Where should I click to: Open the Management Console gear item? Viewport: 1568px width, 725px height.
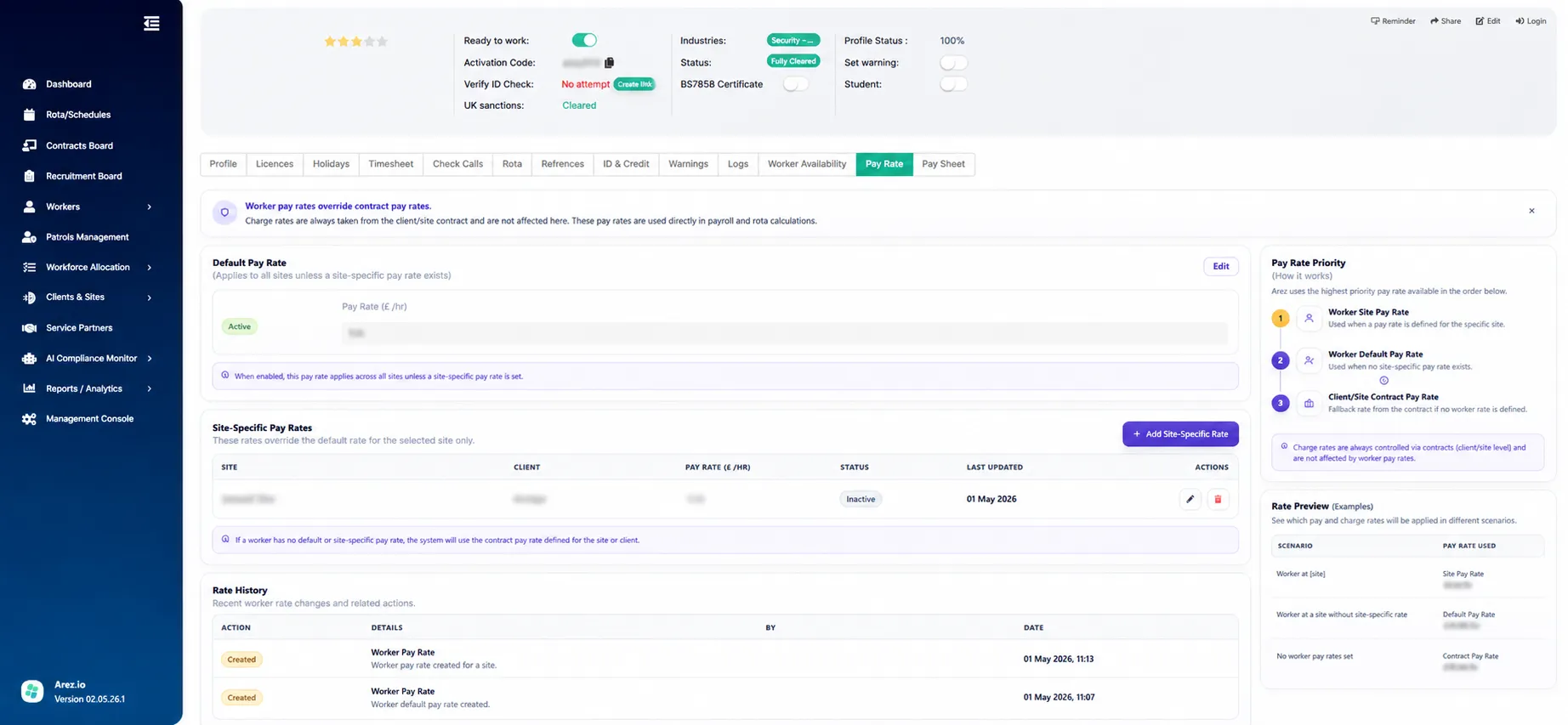click(x=89, y=419)
